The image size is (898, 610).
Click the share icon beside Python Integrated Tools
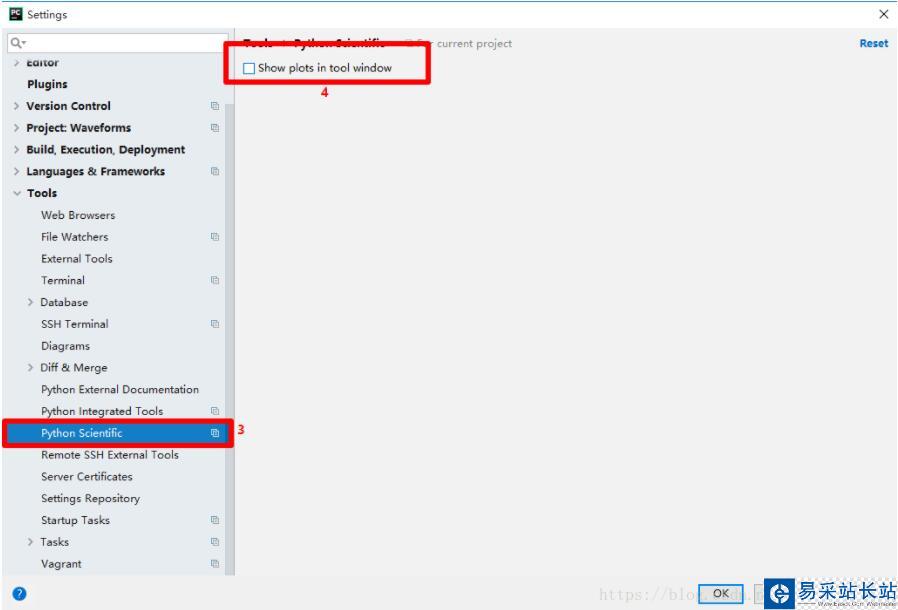click(x=215, y=411)
